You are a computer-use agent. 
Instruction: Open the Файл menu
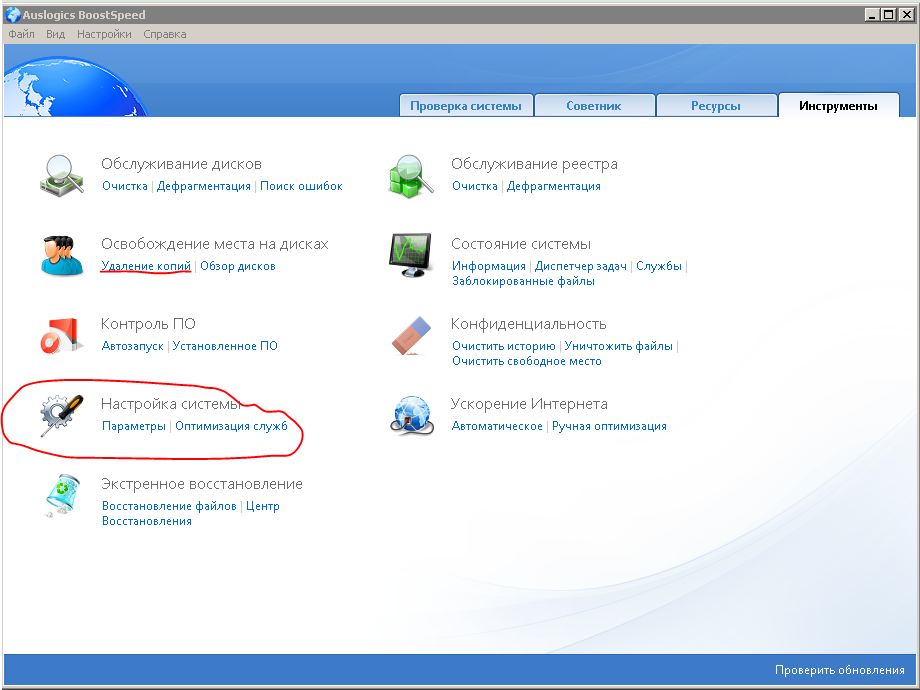pyautogui.click(x=21, y=34)
